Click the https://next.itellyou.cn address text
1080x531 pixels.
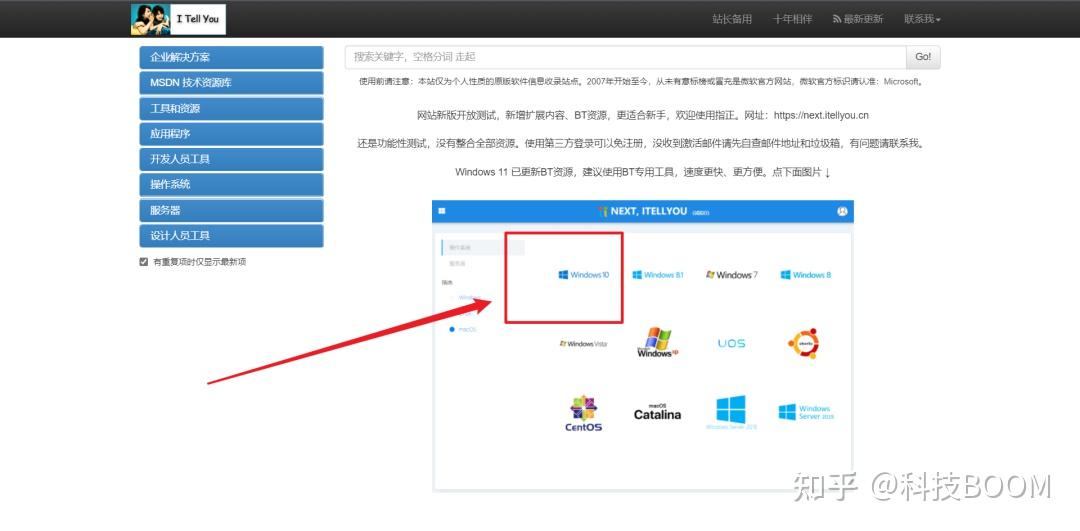821,115
